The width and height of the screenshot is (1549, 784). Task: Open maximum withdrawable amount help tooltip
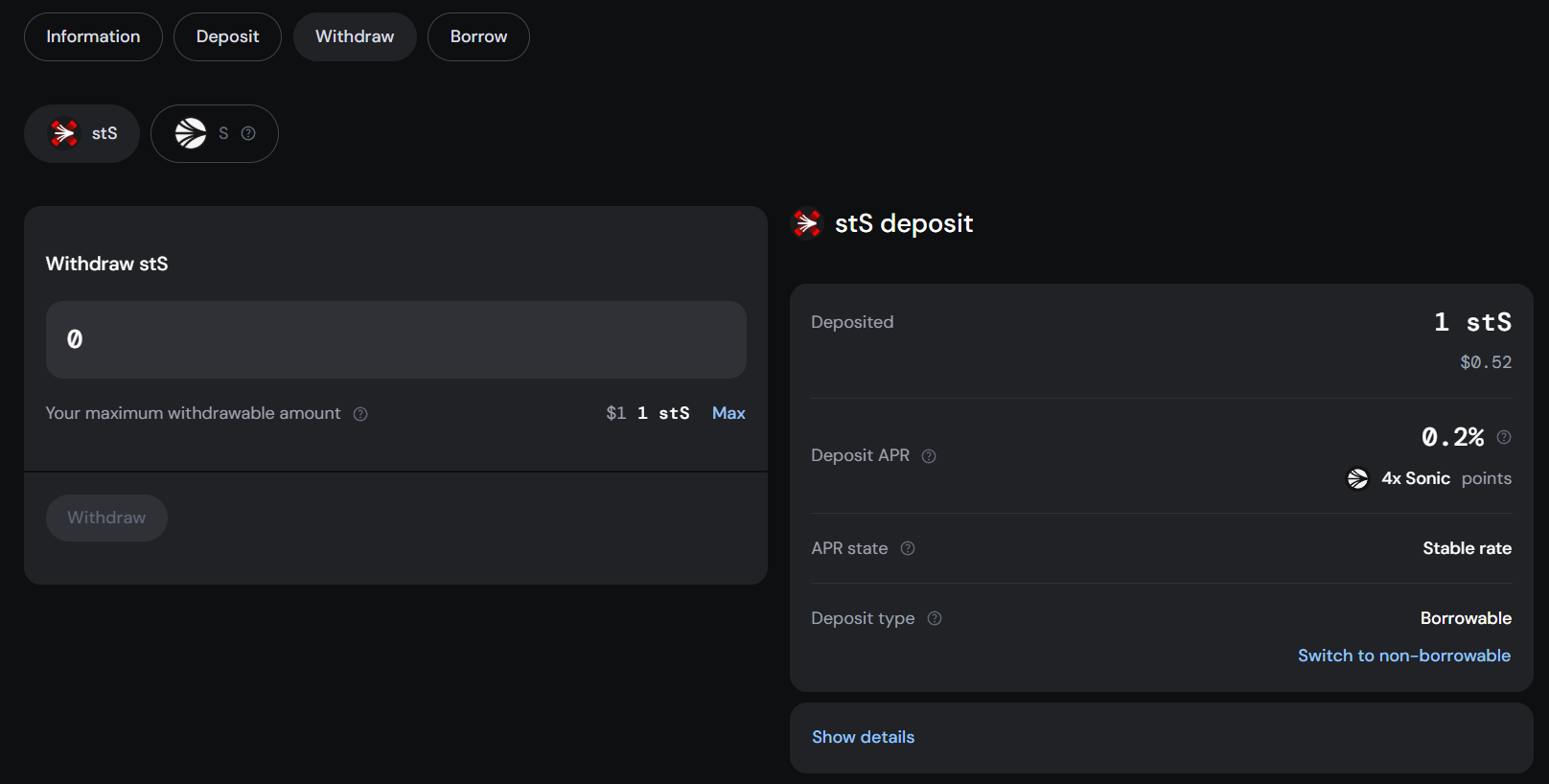click(x=360, y=414)
